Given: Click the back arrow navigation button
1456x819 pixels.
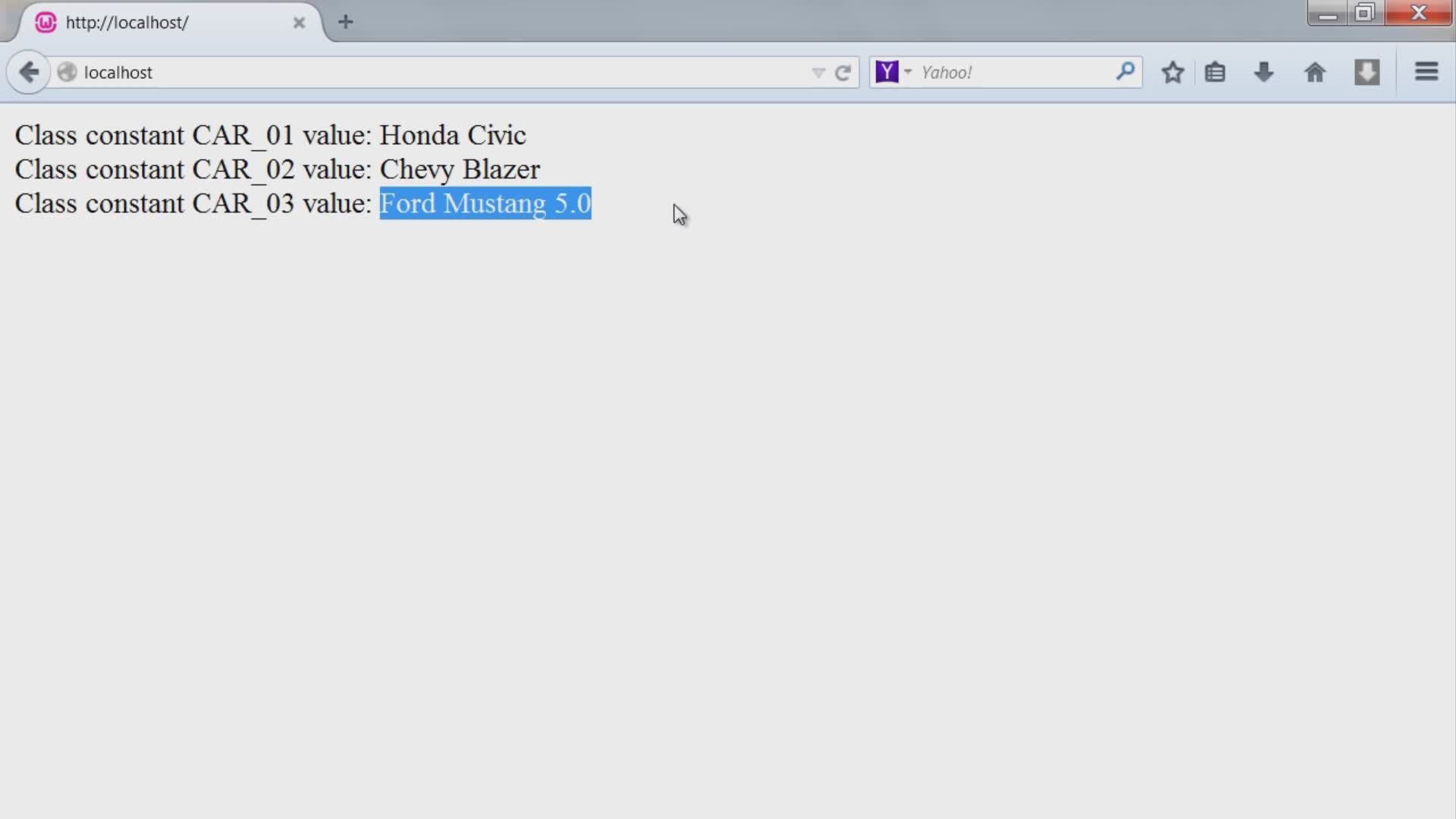Looking at the screenshot, I should coord(29,73).
